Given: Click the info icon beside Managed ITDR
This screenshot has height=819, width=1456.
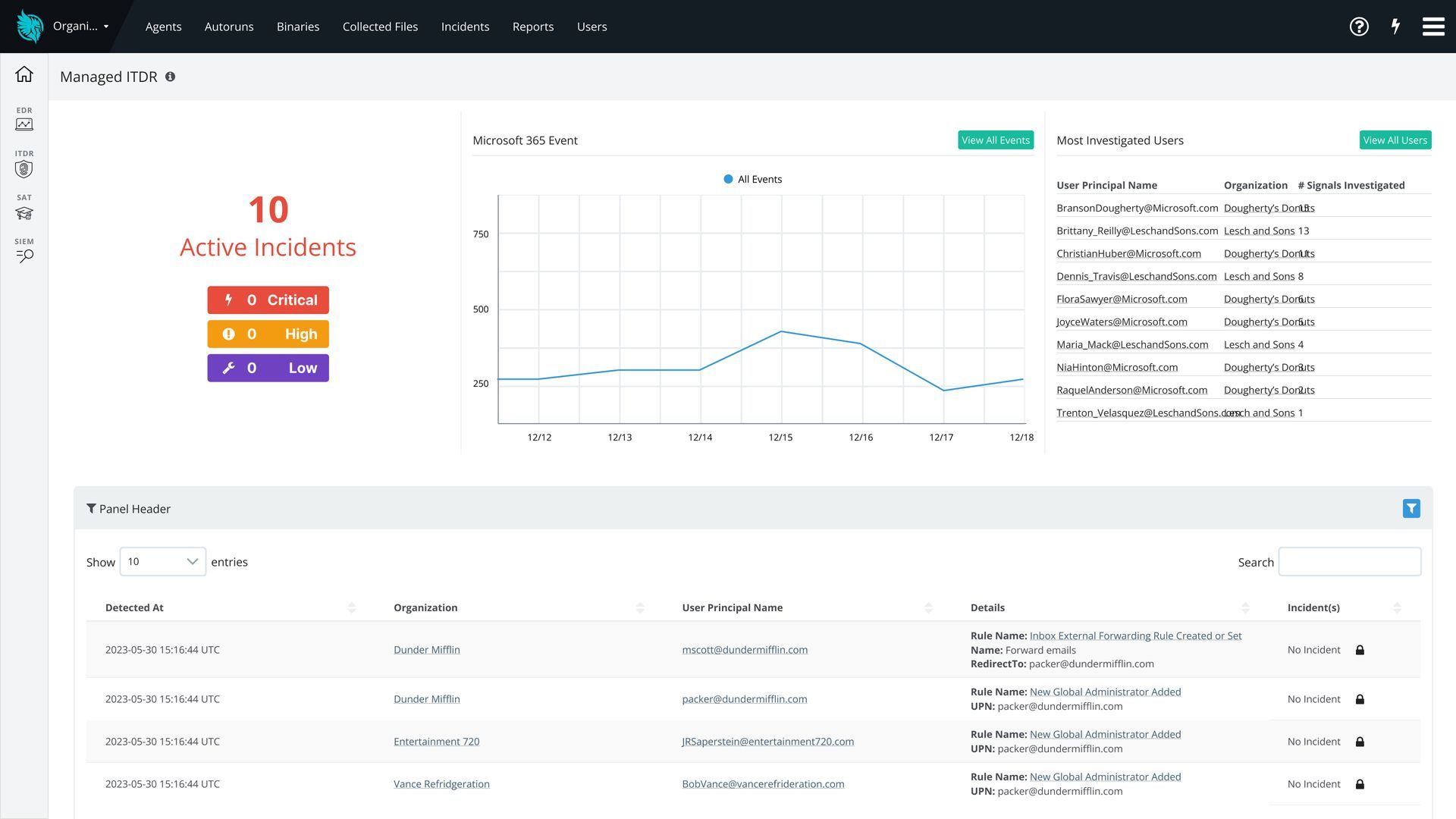Looking at the screenshot, I should pos(171,77).
